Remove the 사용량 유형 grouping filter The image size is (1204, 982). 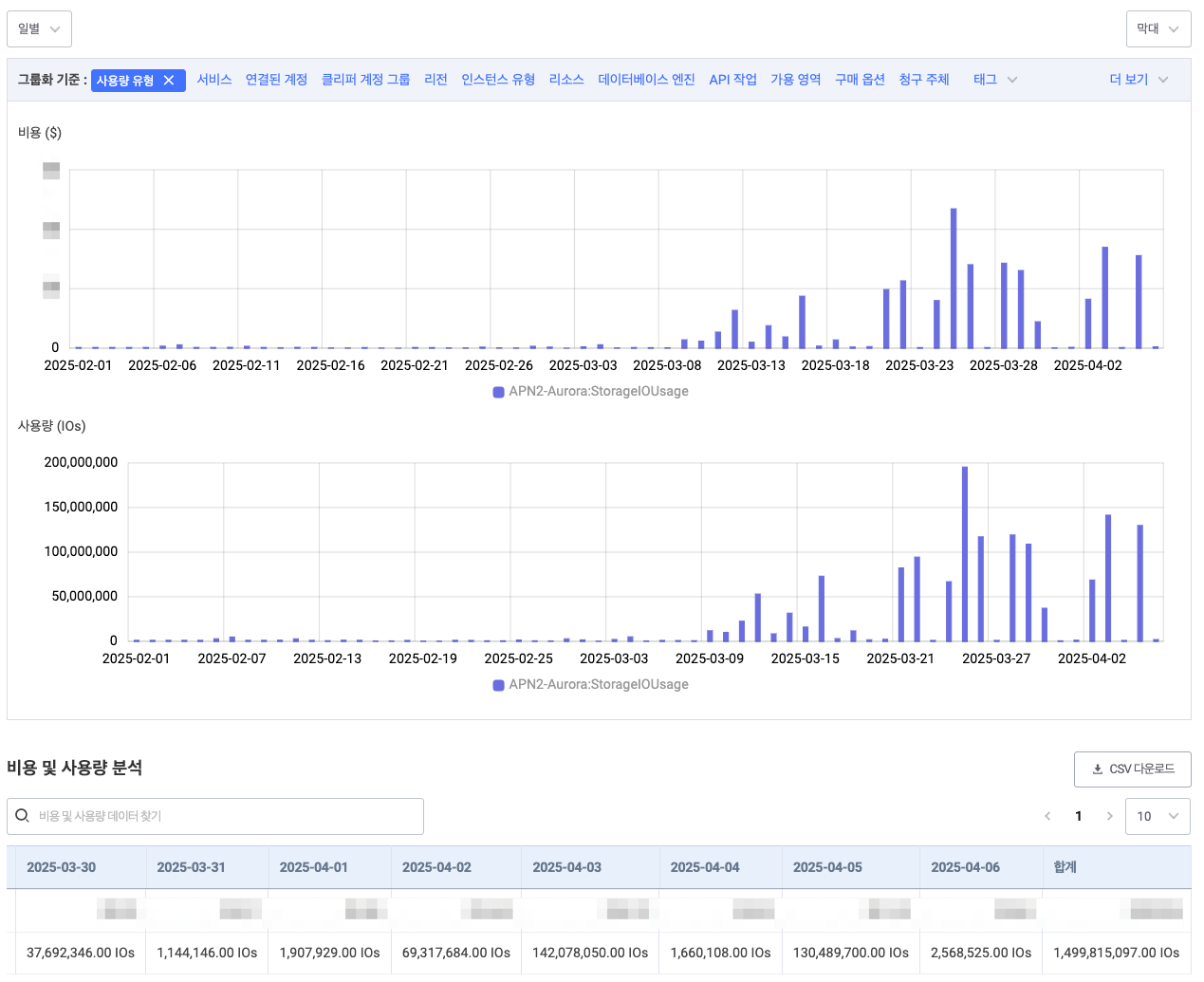click(169, 81)
